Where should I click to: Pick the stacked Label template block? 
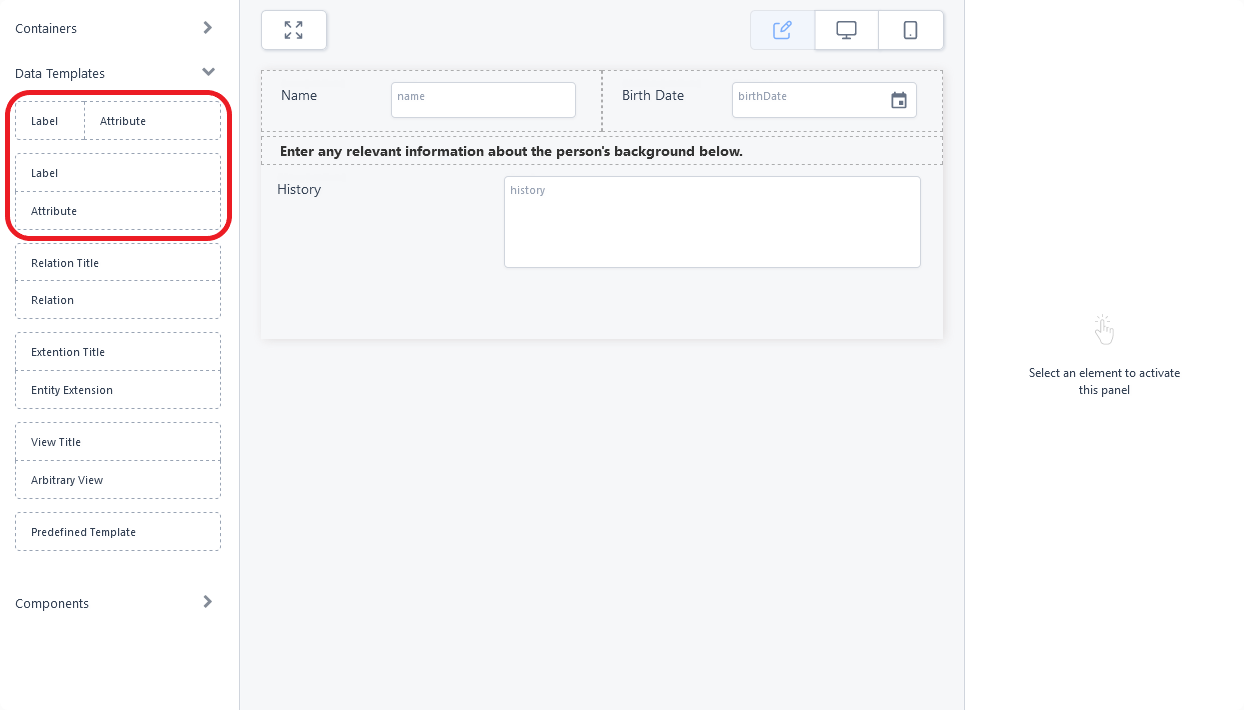(118, 173)
